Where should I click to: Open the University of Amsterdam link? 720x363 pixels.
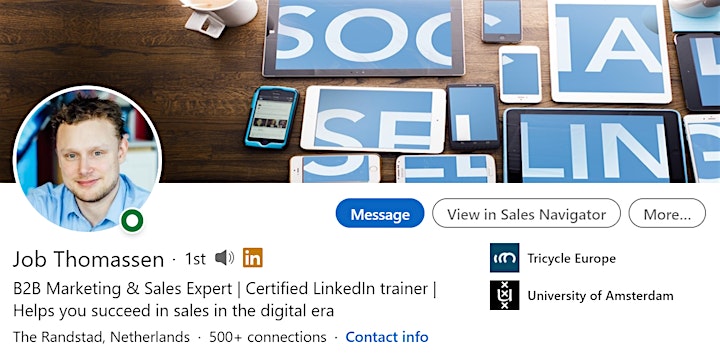coord(600,296)
